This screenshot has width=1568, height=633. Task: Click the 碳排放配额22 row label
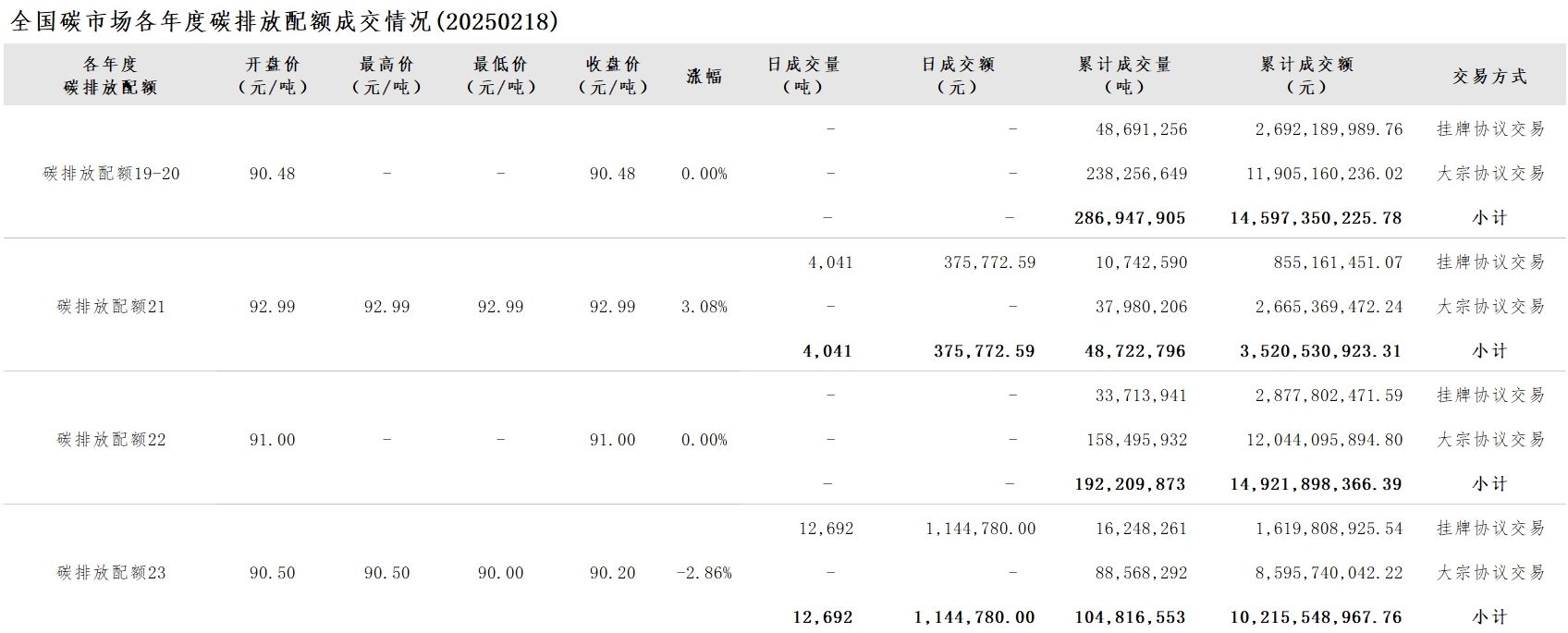pos(112,440)
